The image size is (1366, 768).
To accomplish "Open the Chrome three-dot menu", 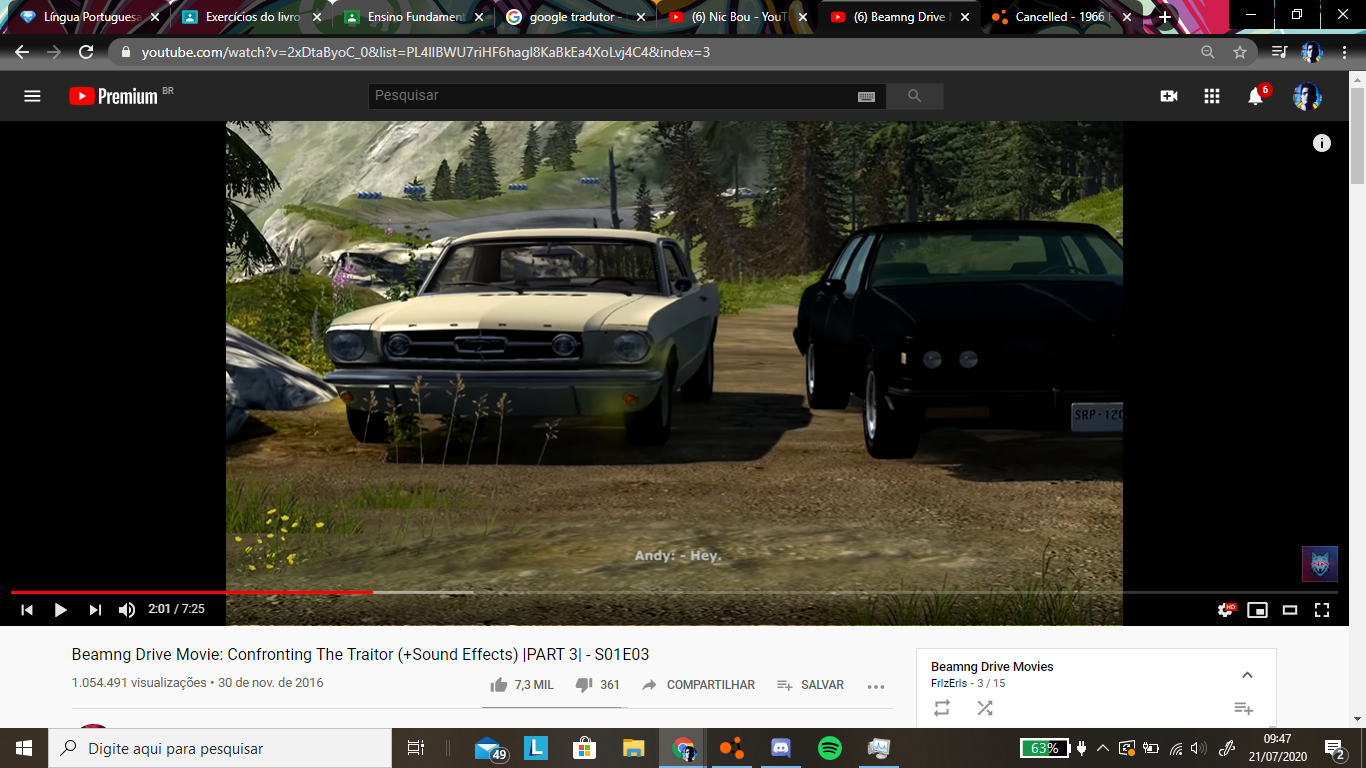I will pos(1343,52).
